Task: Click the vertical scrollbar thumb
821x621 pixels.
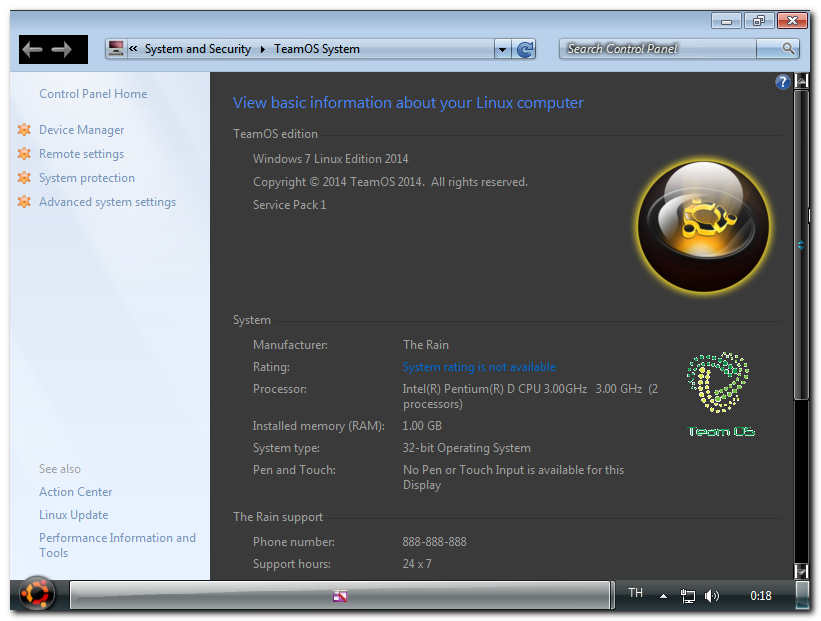Action: (x=801, y=245)
